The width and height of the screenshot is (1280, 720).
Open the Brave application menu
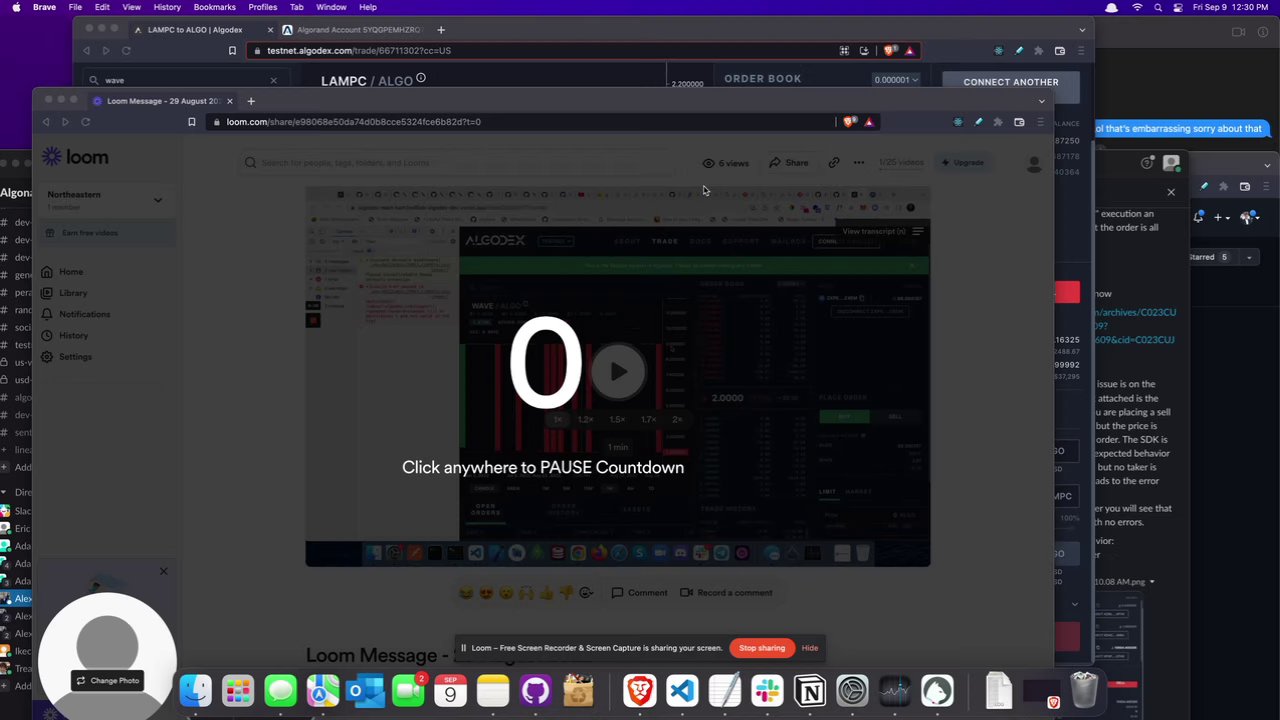[x=44, y=7]
